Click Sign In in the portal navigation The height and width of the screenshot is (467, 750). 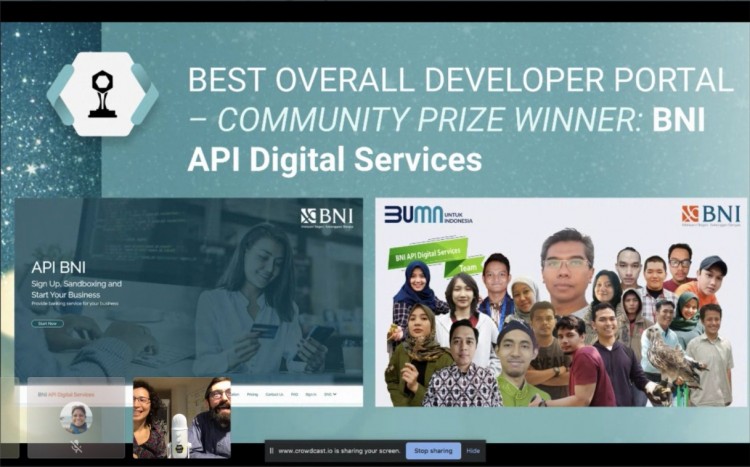pyautogui.click(x=311, y=394)
